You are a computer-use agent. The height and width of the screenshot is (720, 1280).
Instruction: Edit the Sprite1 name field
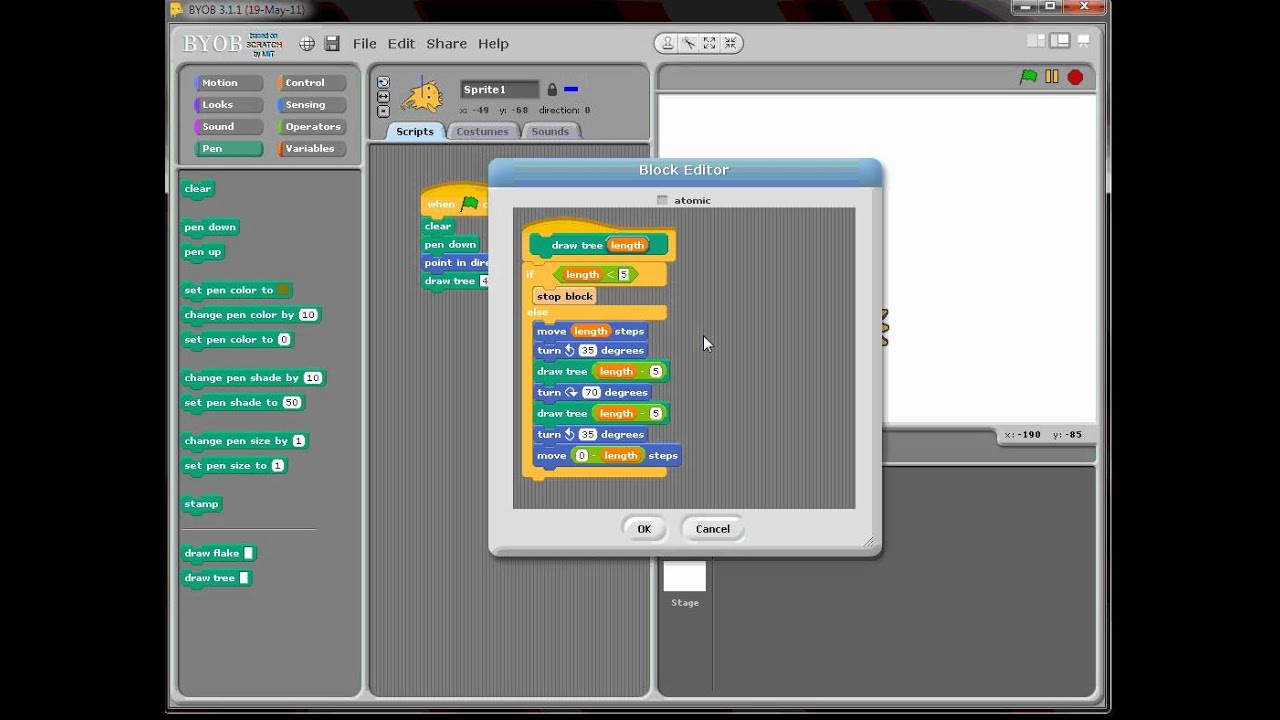(x=499, y=90)
